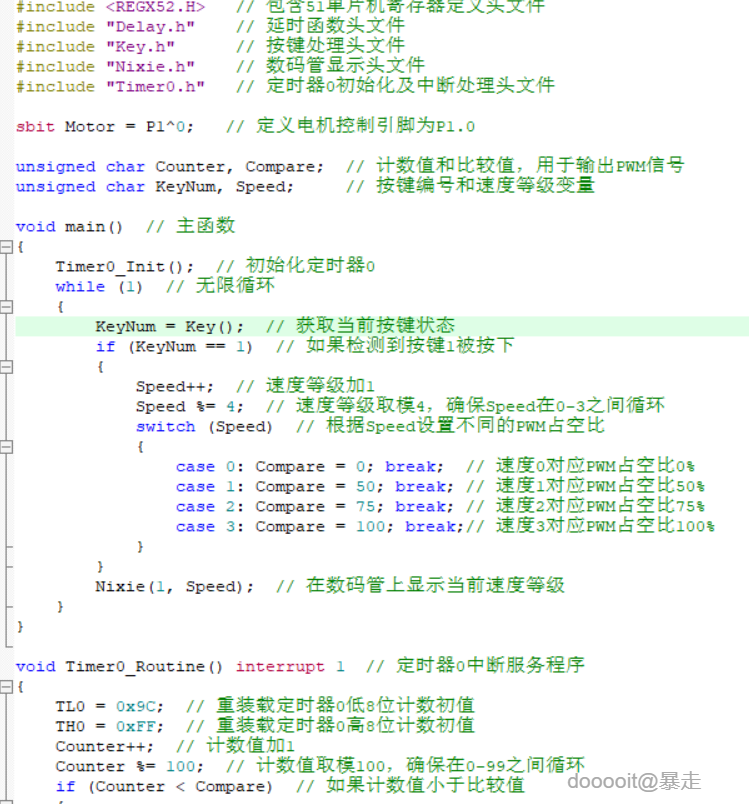Image resolution: width=749 pixels, height=804 pixels.
Task: Click the case 1: Compare = 50 line
Action: coord(315,487)
